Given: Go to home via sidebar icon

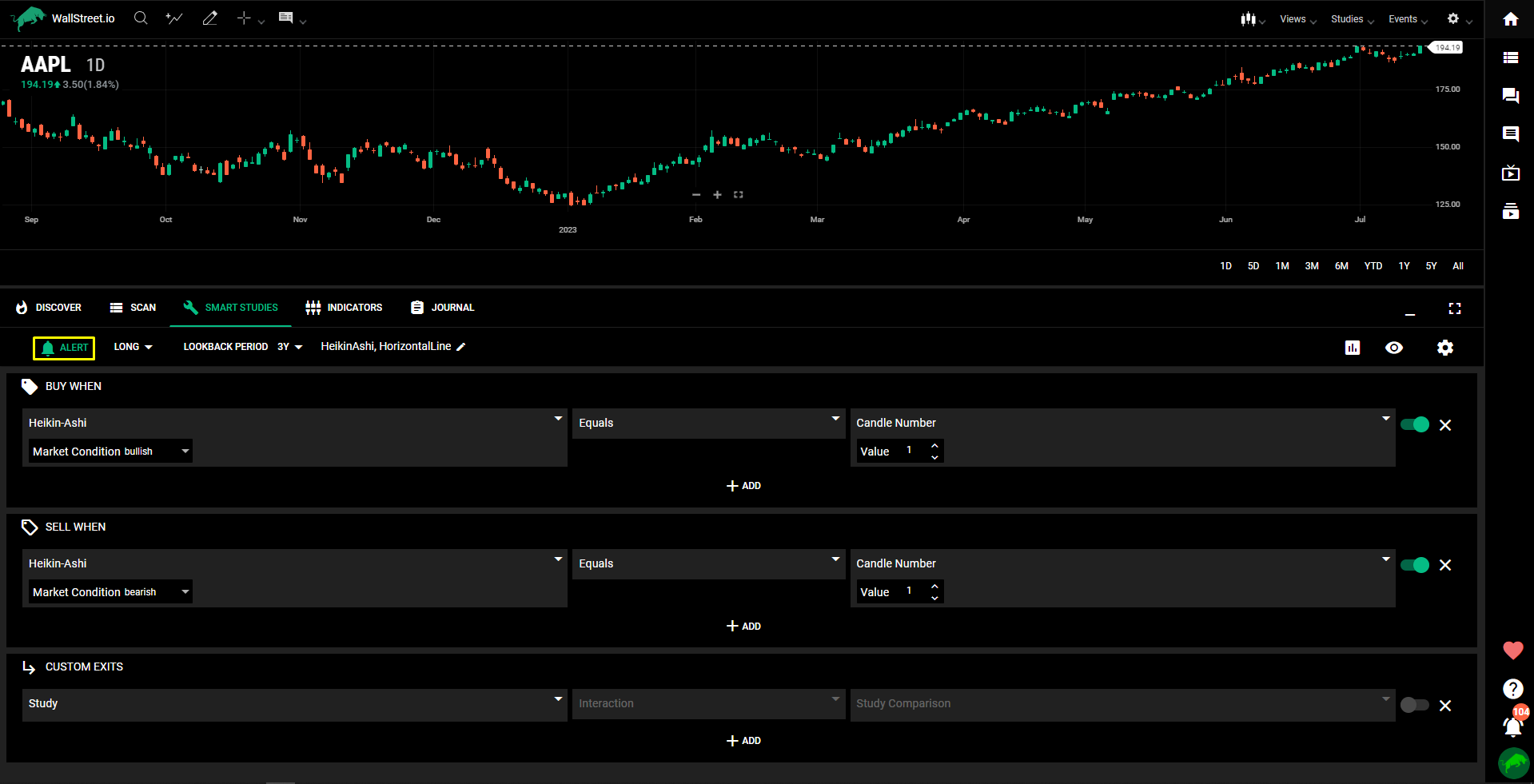Looking at the screenshot, I should tap(1511, 19).
